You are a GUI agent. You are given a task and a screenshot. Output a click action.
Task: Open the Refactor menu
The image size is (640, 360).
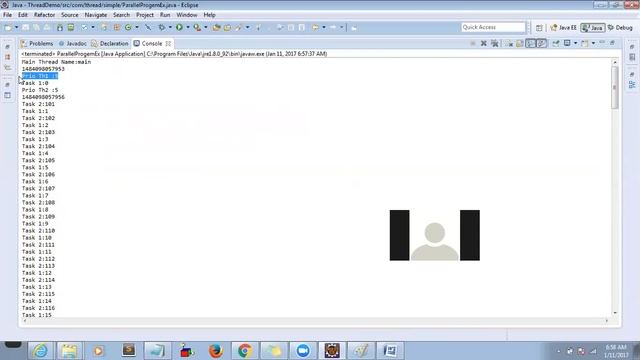(x=44, y=15)
